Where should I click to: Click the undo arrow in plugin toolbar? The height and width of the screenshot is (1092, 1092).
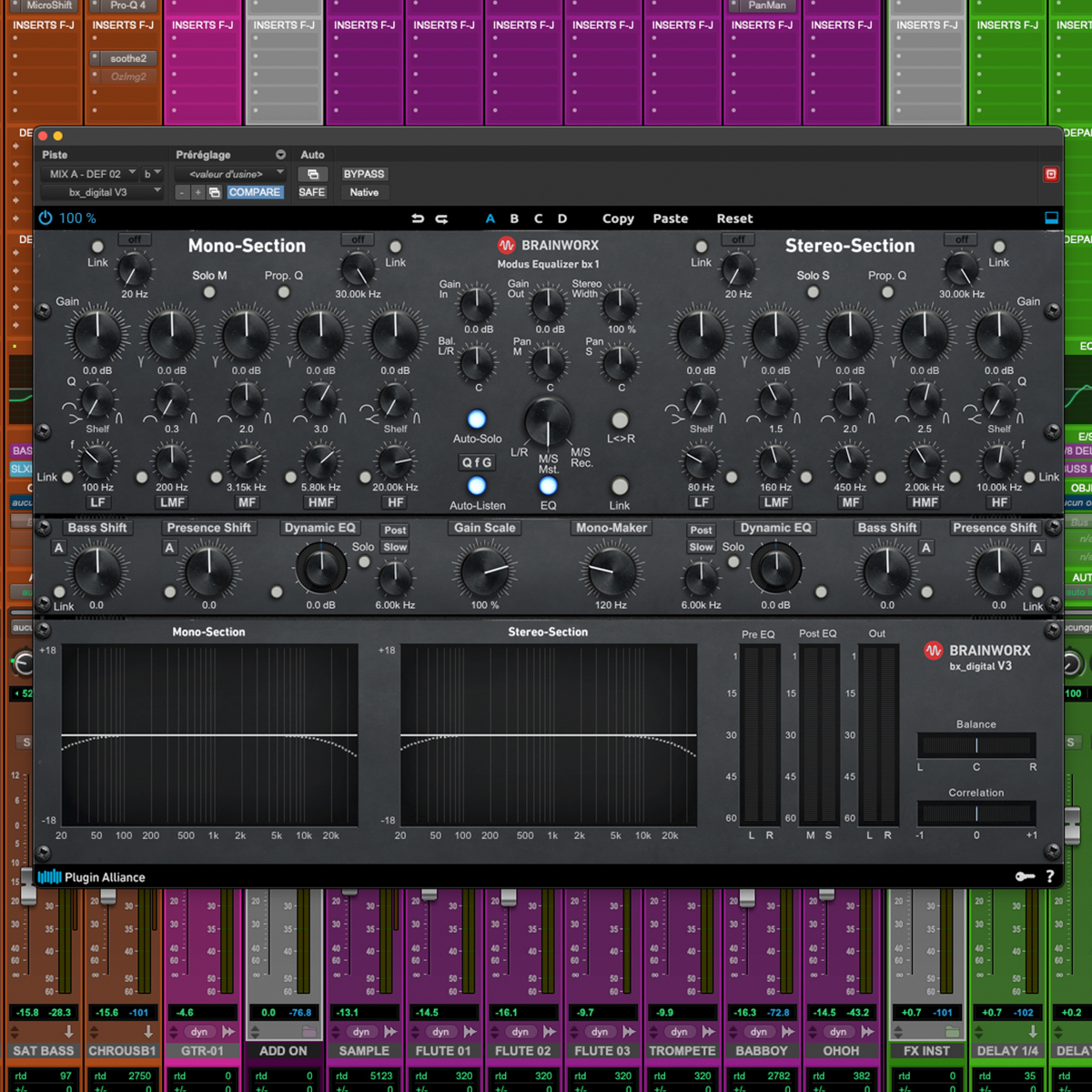point(418,218)
